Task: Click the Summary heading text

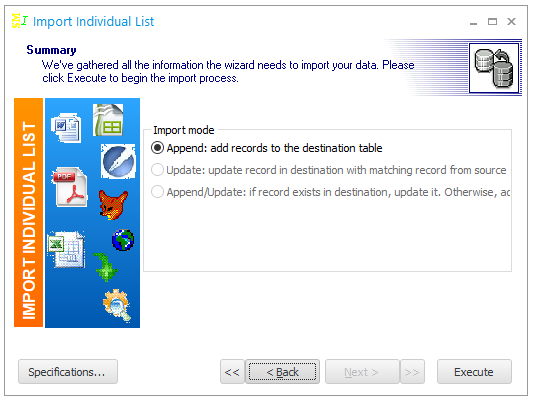Action: click(x=51, y=50)
